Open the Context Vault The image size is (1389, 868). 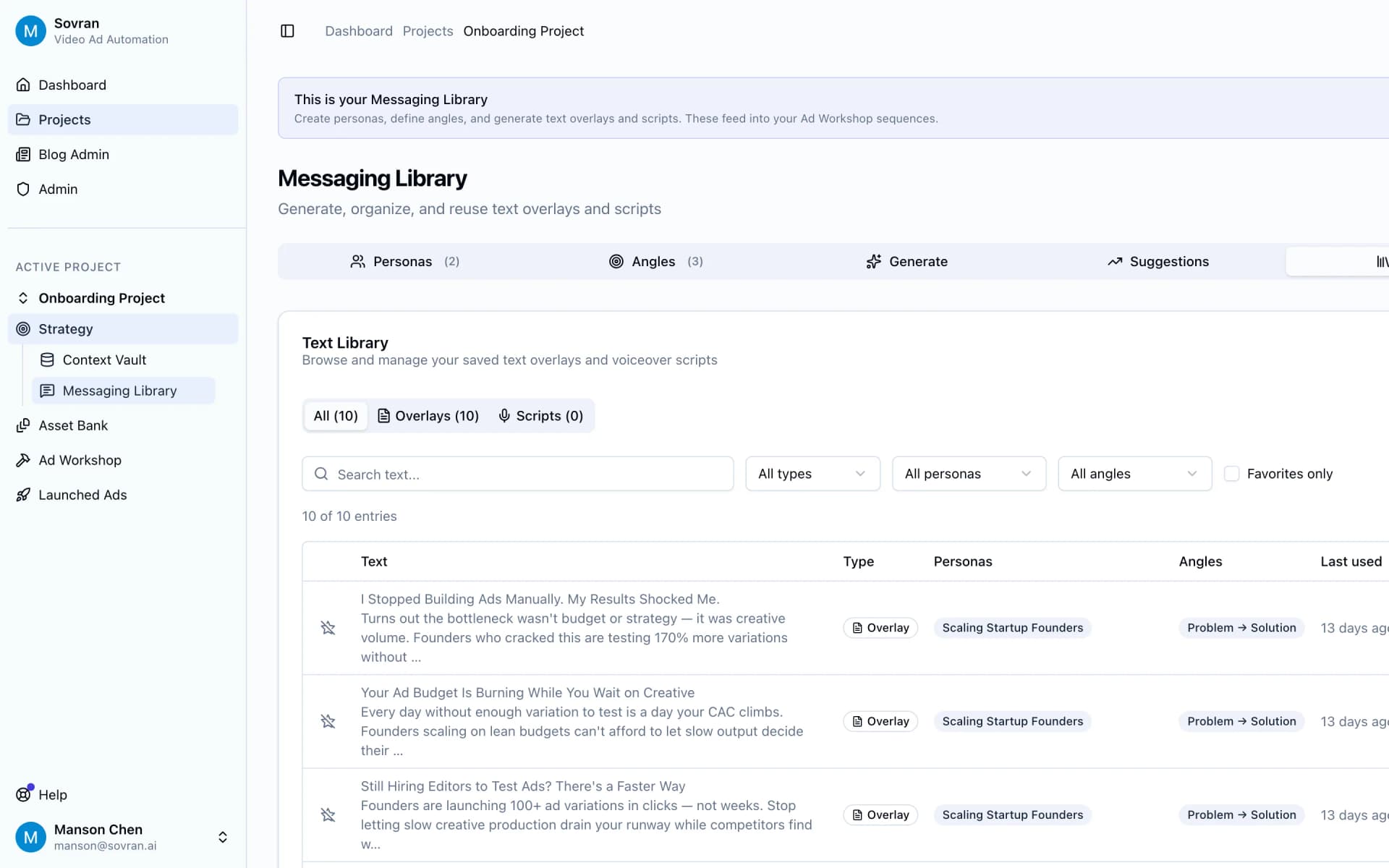[106, 359]
